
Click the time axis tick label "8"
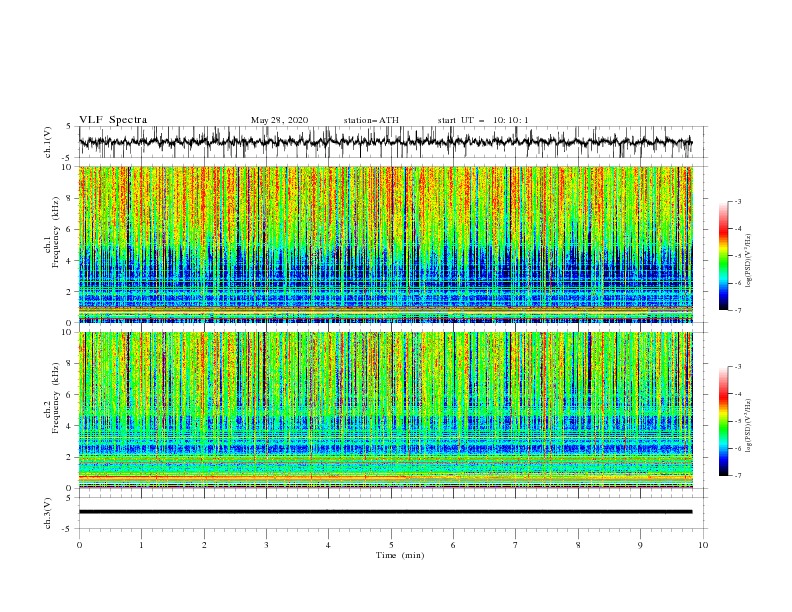pyautogui.click(x=578, y=545)
